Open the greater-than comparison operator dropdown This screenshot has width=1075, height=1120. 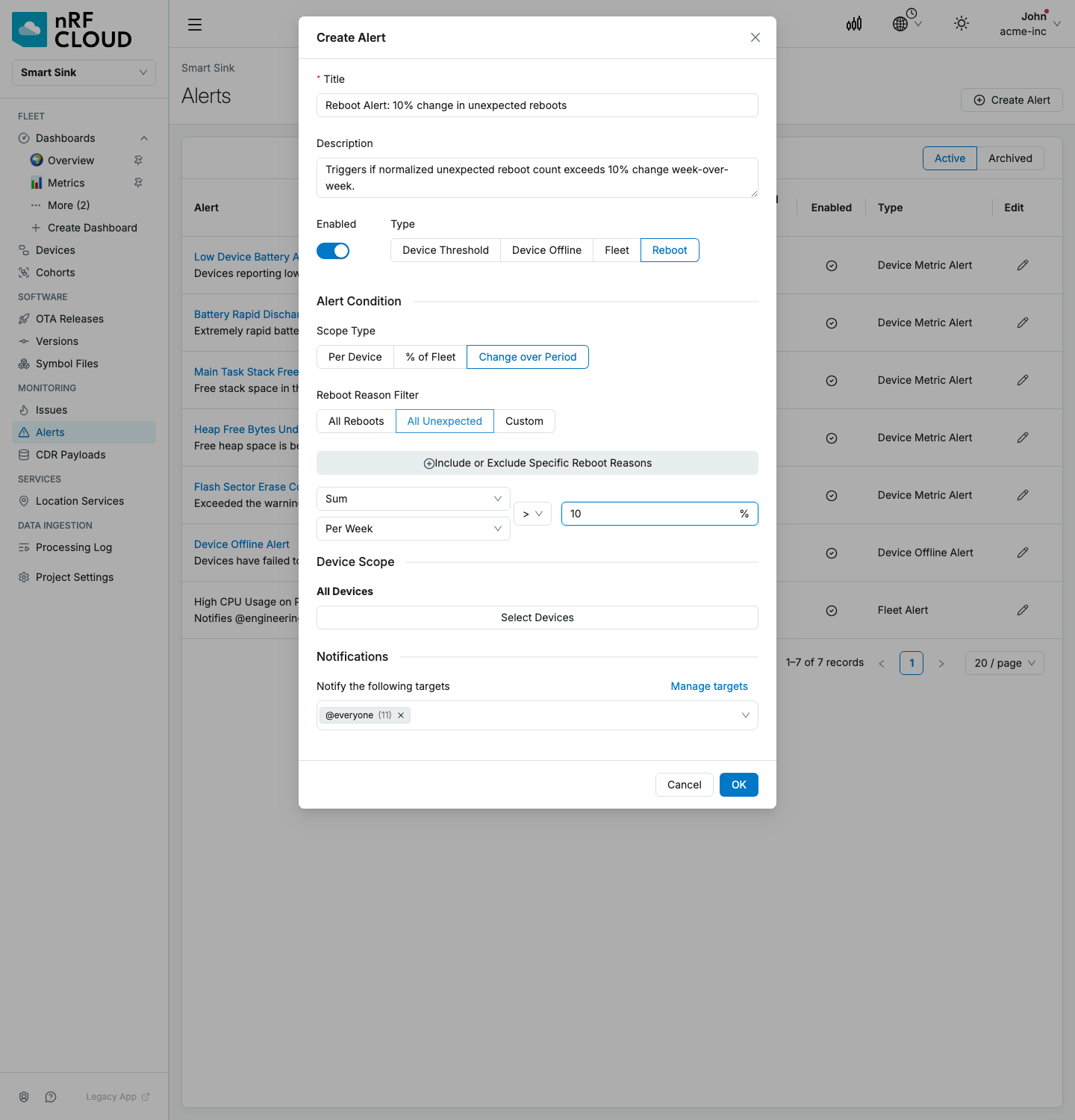pyautogui.click(x=533, y=514)
